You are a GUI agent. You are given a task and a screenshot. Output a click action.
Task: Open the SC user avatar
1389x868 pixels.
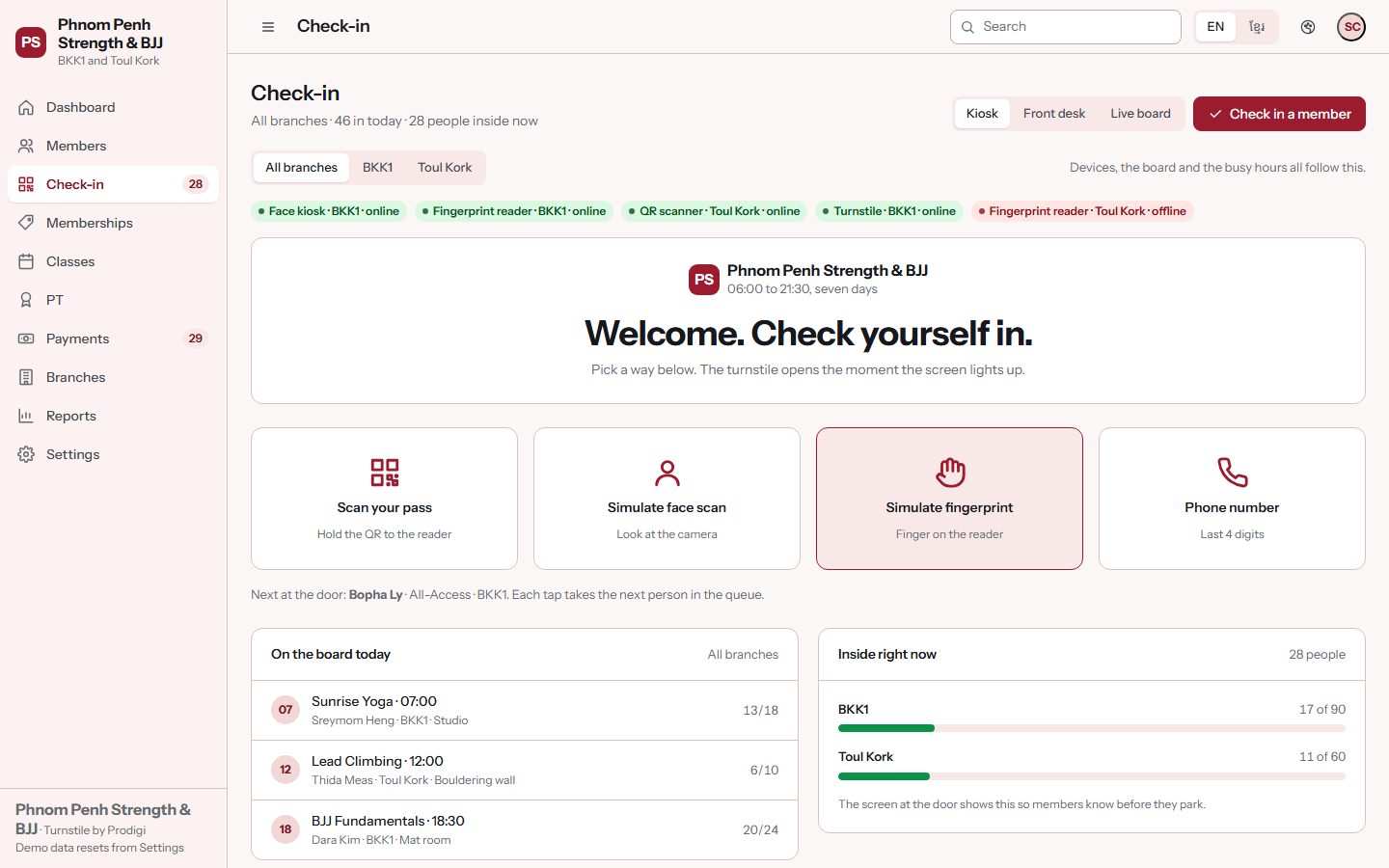[x=1351, y=27]
